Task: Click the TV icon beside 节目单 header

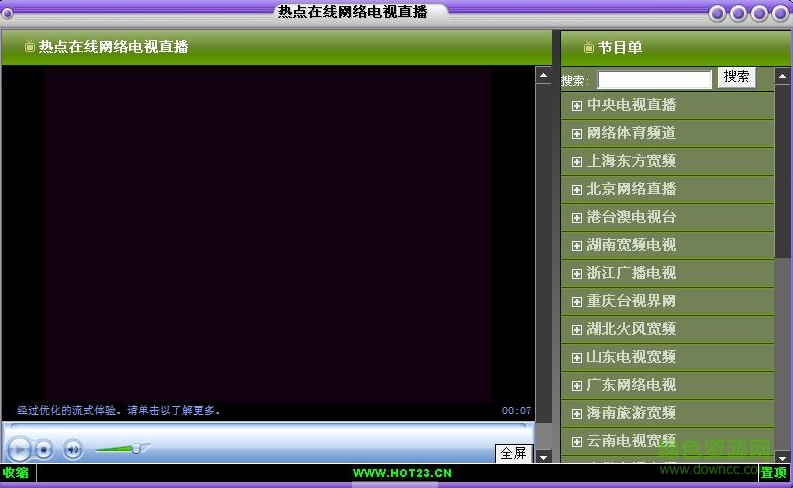Action: pyautogui.click(x=589, y=48)
